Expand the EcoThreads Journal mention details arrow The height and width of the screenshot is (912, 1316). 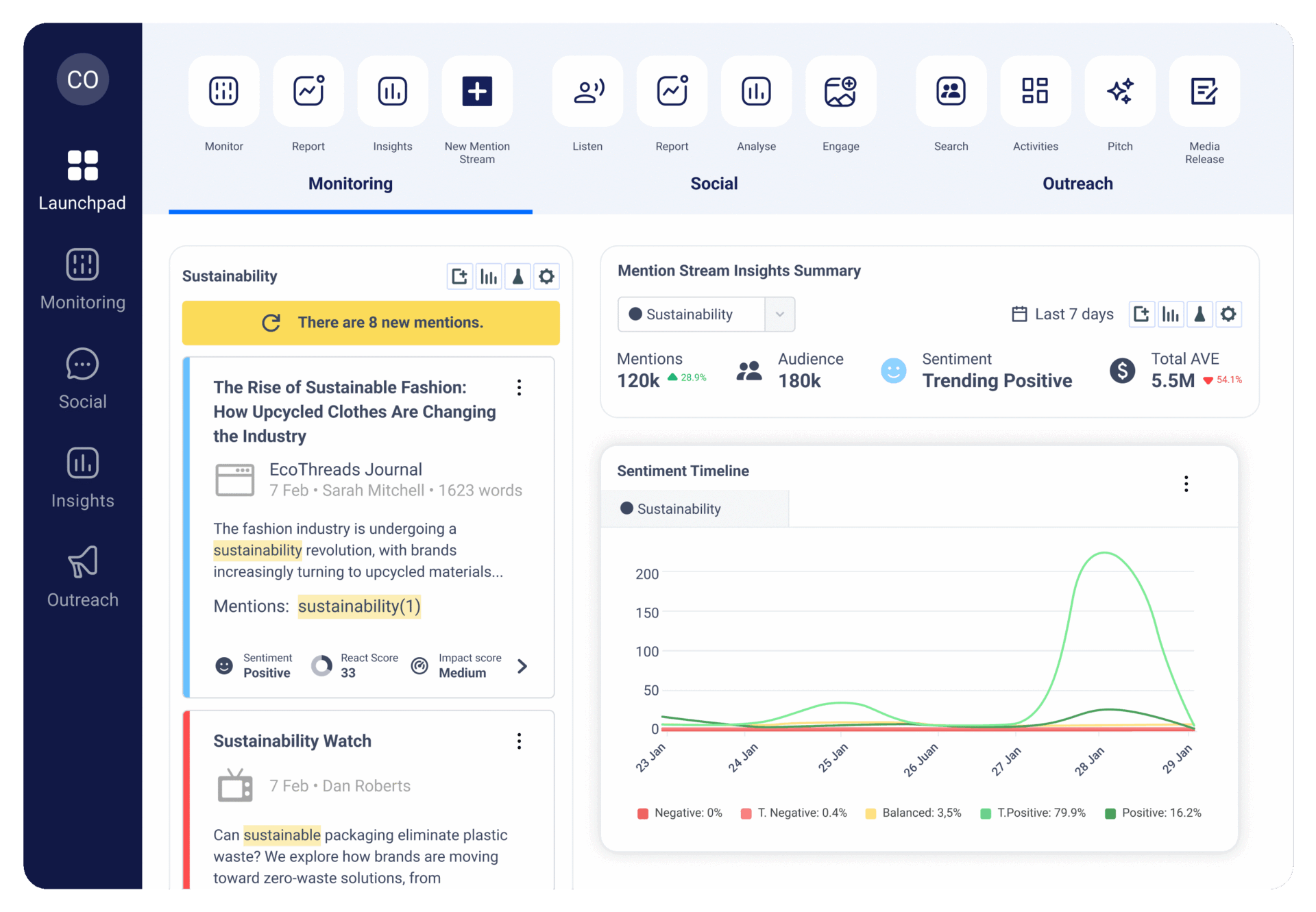coord(522,665)
